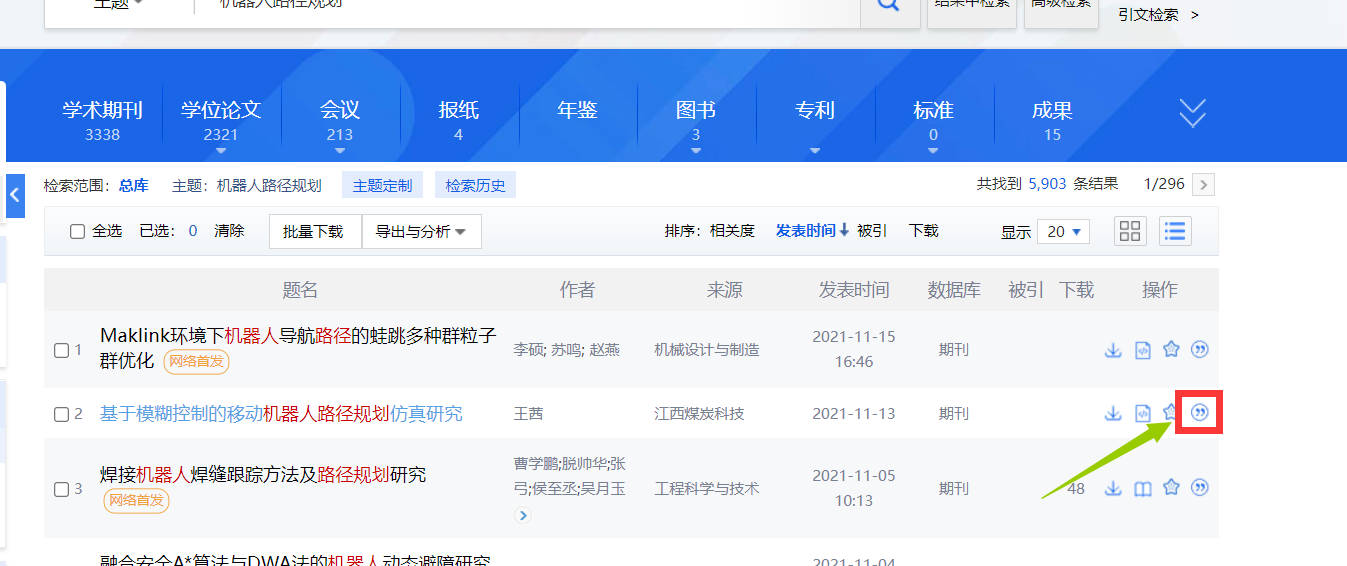This screenshot has width=1347, height=566.
Task: Expand more authors arrow under 曹学鹏
Action: 523,516
